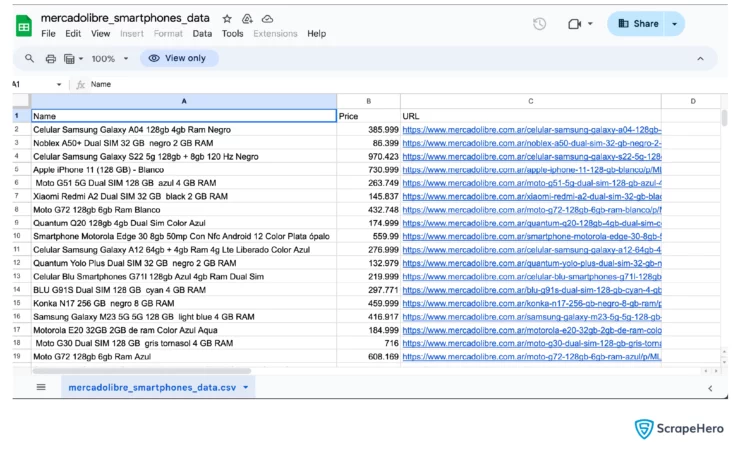Open the Share options dropdown arrow
Viewport: 744px width, 449px height.
pos(675,24)
